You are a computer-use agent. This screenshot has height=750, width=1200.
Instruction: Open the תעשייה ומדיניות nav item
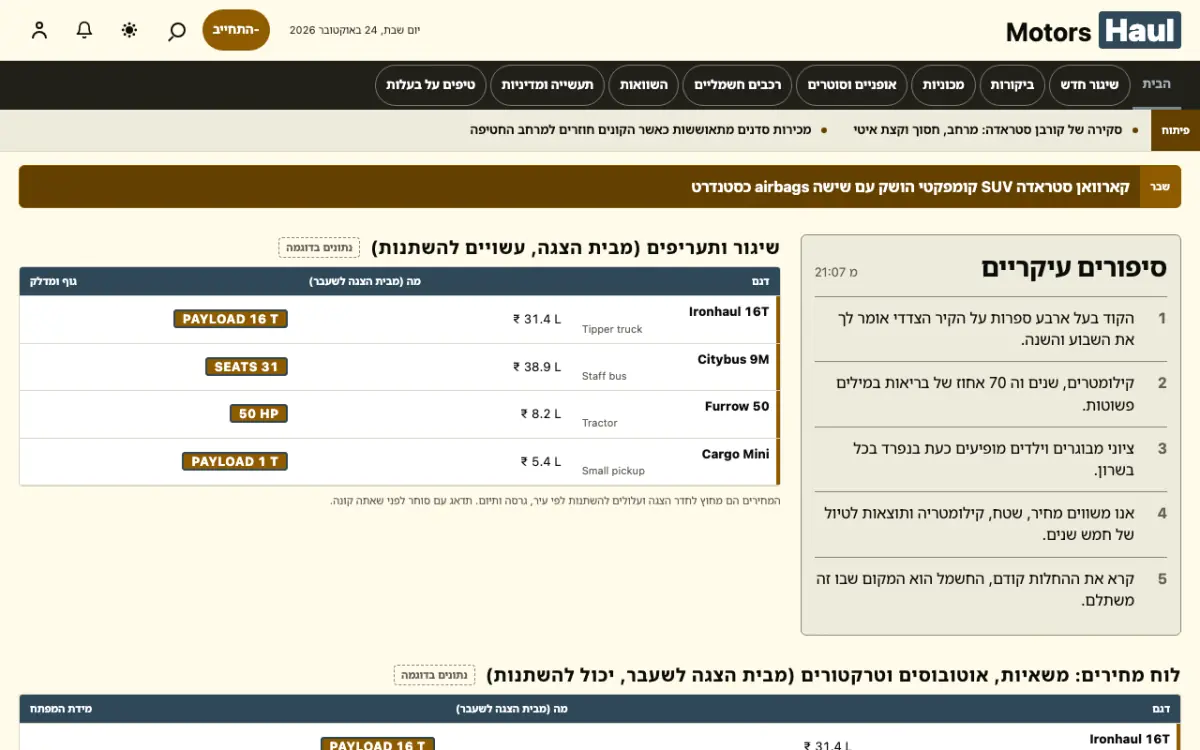[548, 85]
